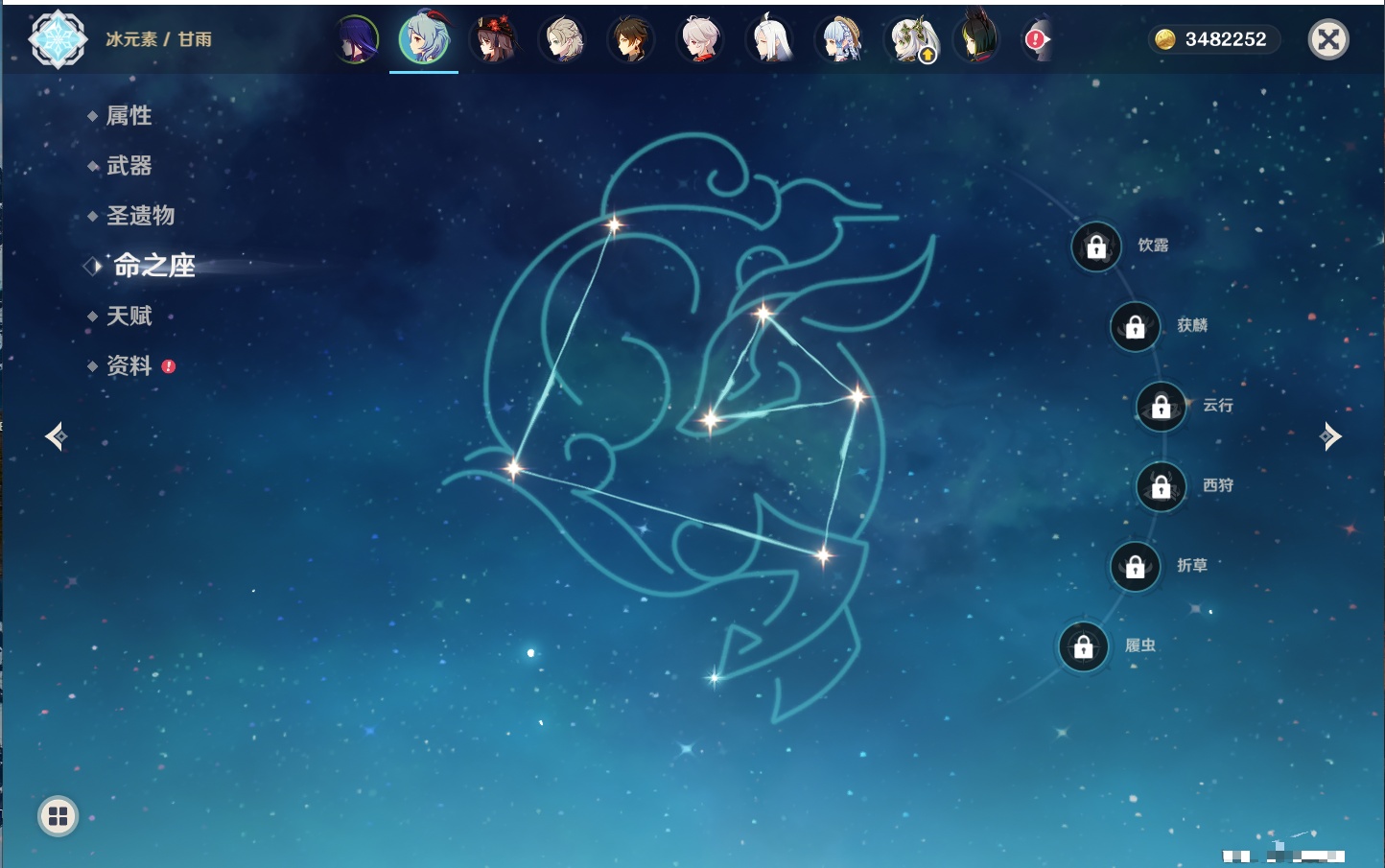Open the locked 折草 constellation node
Viewport: 1385px width, 868px height.
[x=1136, y=567]
